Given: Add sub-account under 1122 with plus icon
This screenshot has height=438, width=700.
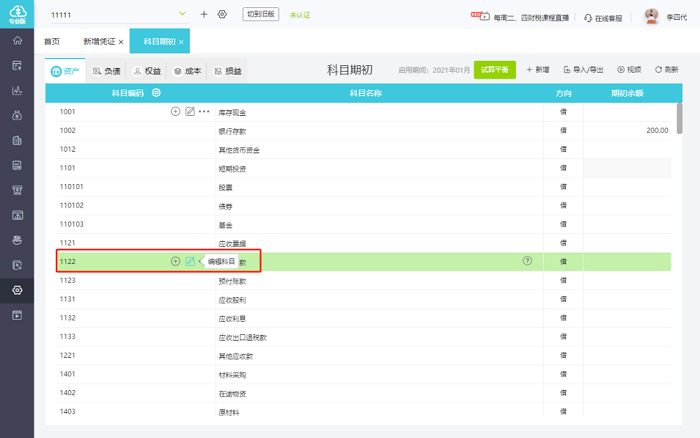Looking at the screenshot, I should [x=175, y=261].
